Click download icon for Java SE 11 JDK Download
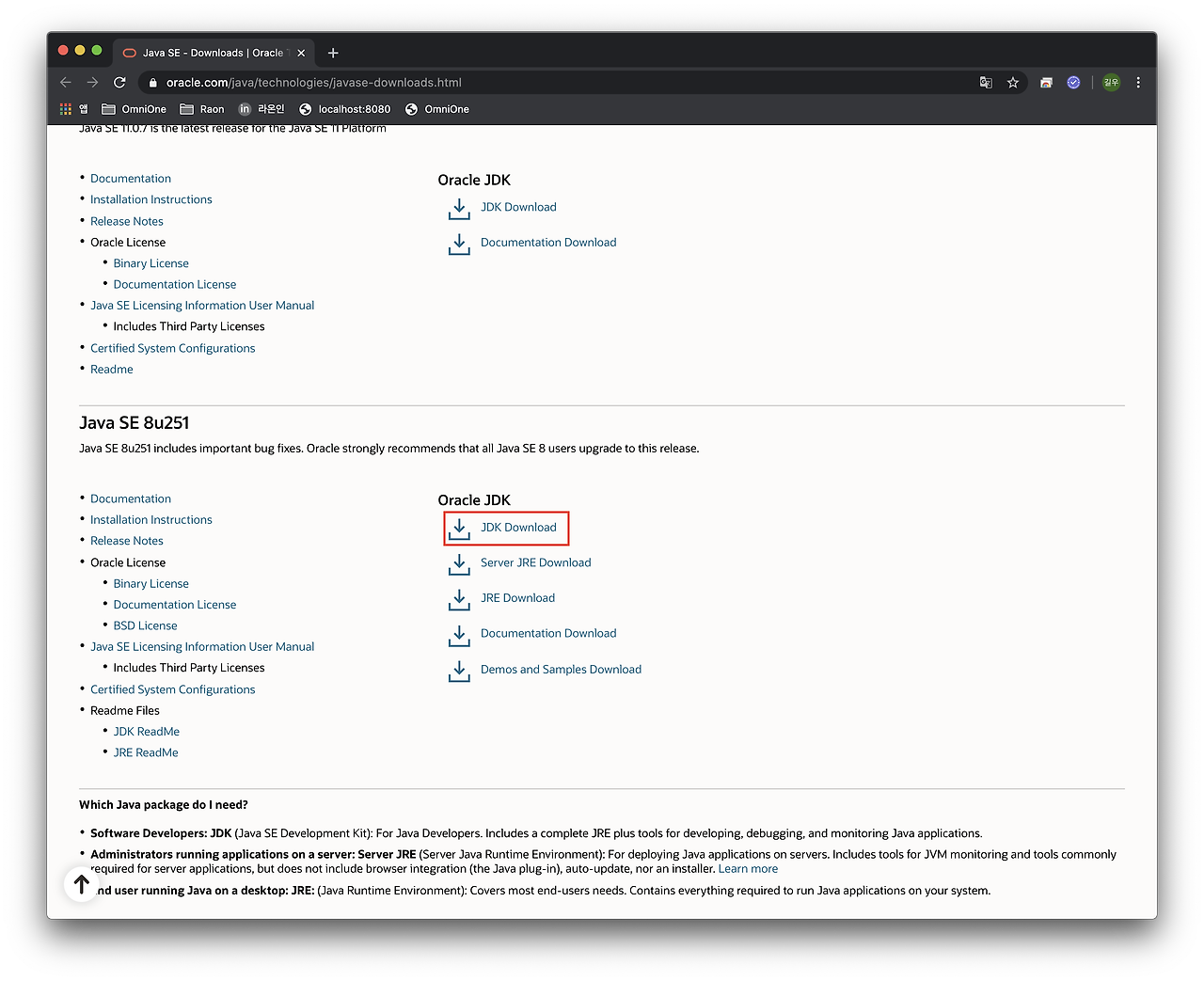1204x981 pixels. click(x=459, y=209)
